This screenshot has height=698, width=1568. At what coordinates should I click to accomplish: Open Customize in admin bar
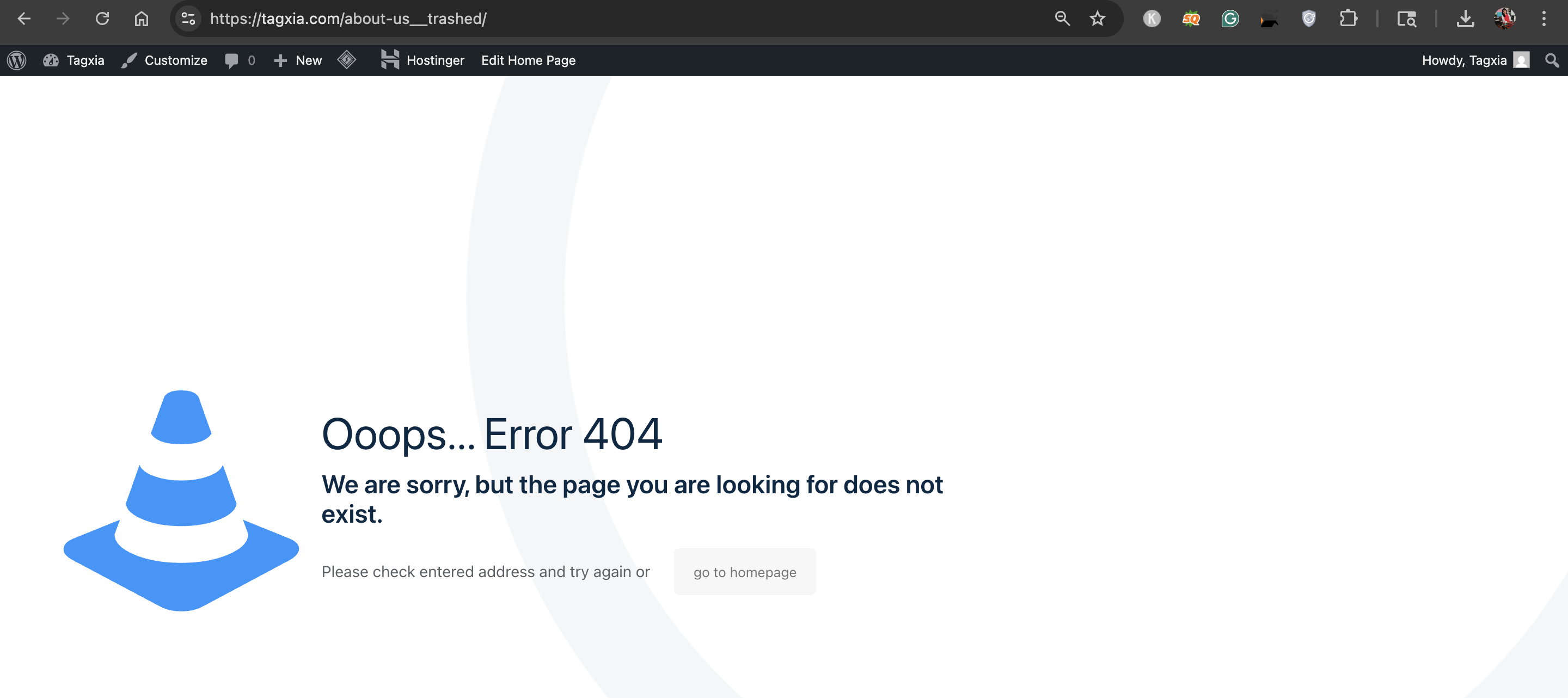(164, 60)
